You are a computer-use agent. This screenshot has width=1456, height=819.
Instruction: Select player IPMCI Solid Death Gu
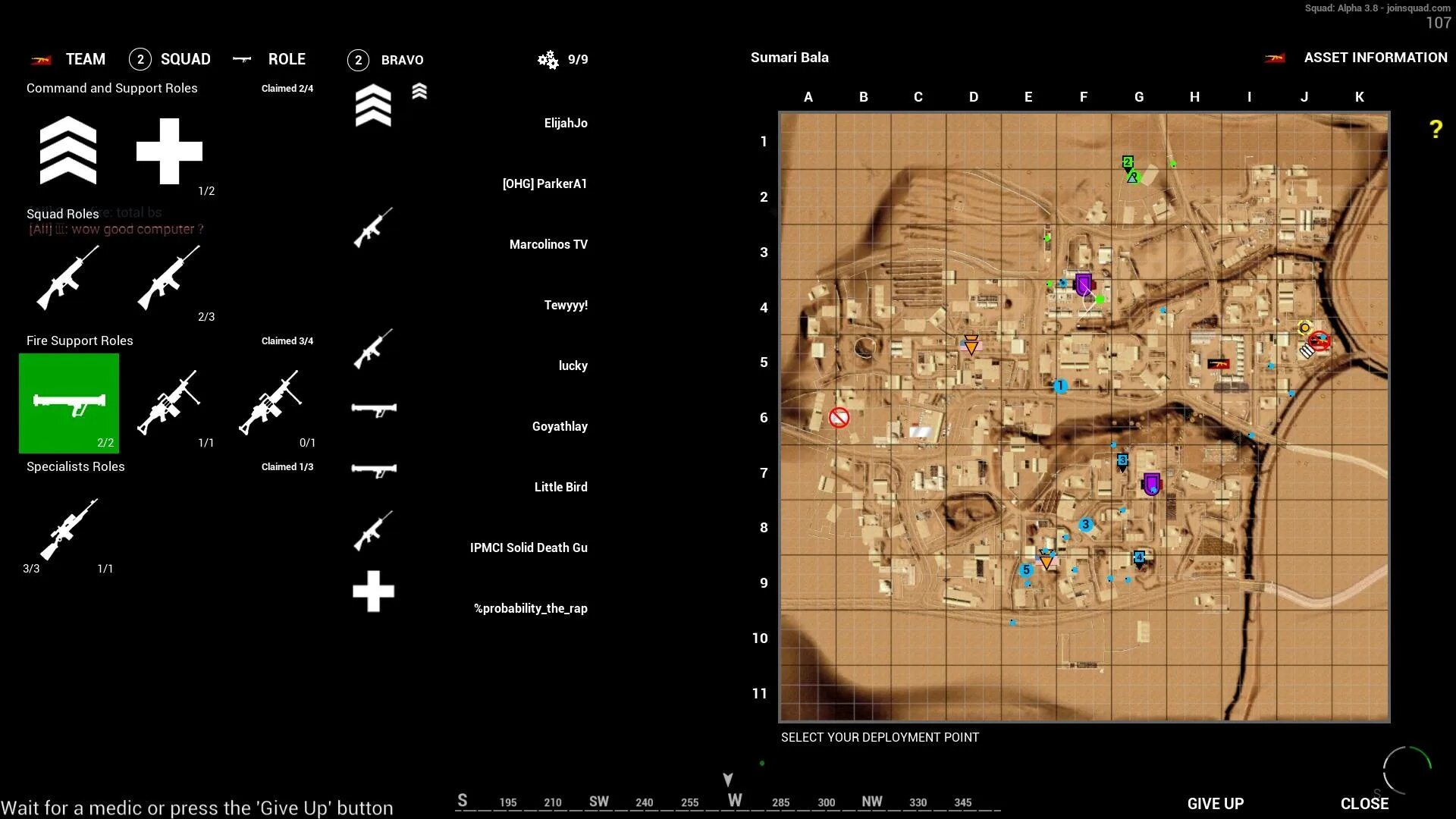(529, 548)
